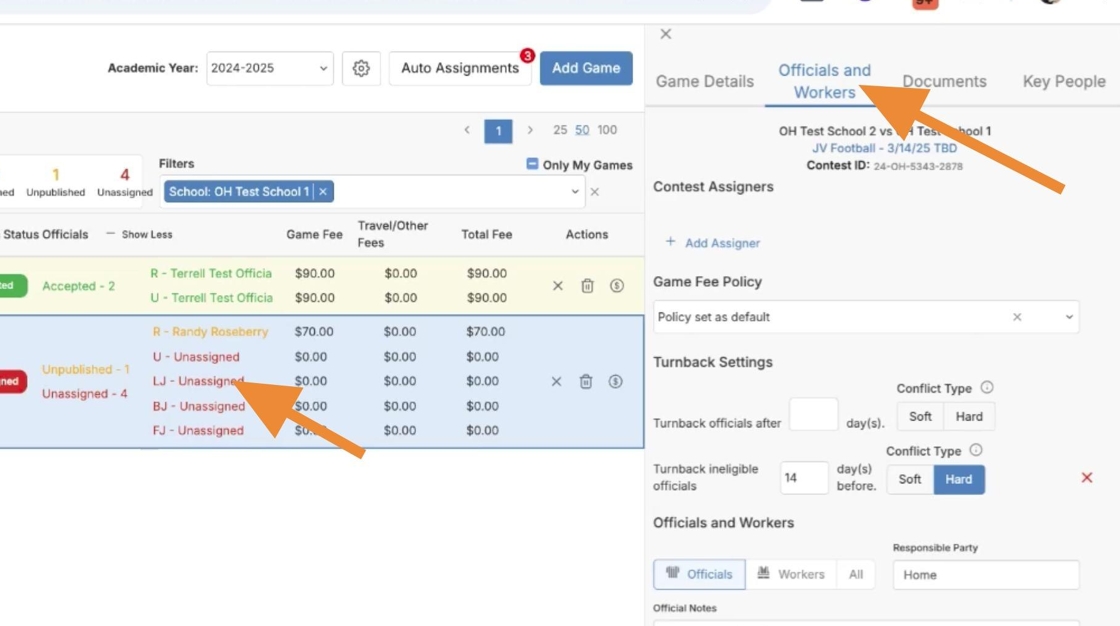This screenshot has height=626, width=1120.
Task: Click trash icon in Randy Roseberry row
Action: coord(586,381)
